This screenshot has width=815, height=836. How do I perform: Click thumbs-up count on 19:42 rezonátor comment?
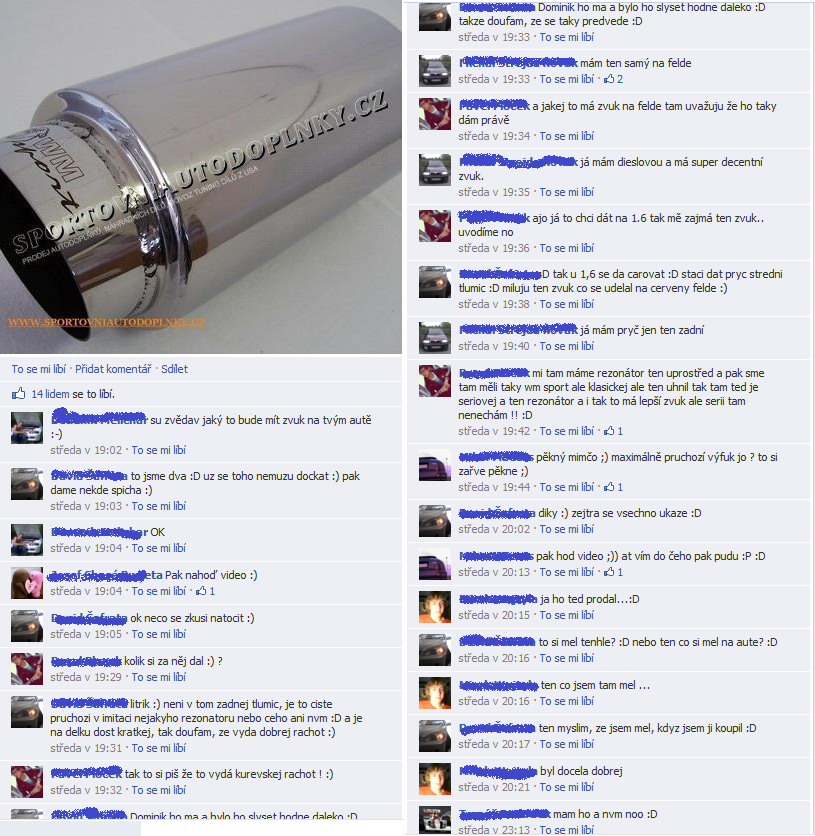pos(614,431)
